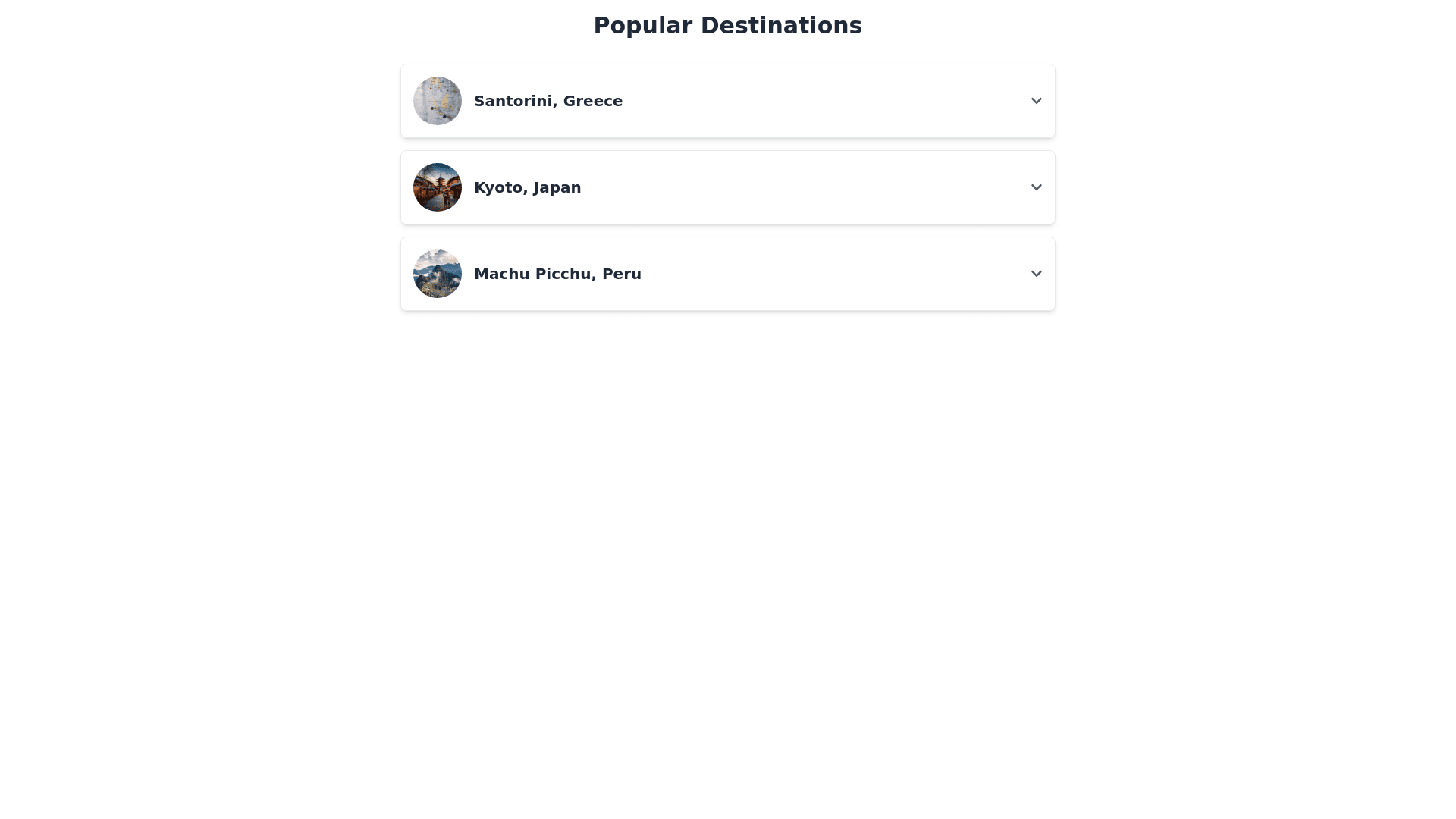Select the Greece destination round avatar
The image size is (1456, 819).
click(438, 101)
